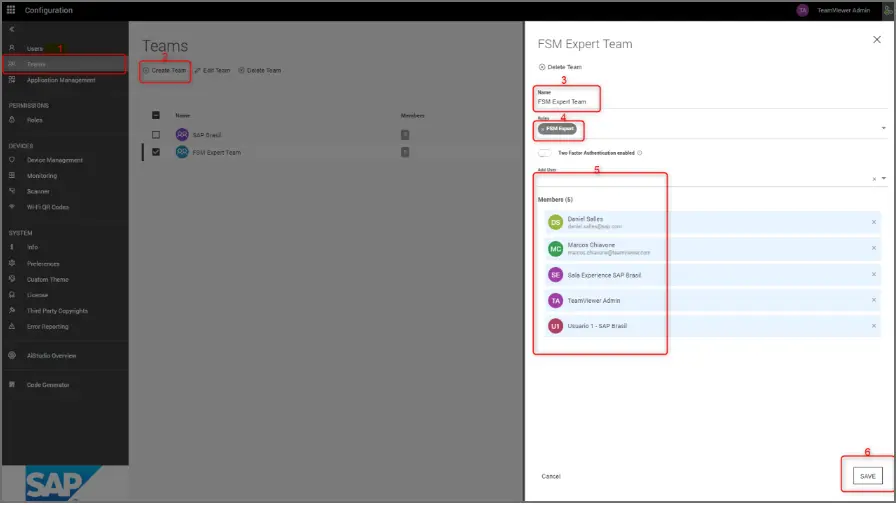896x505 pixels.
Task: Click the Name column header
Action: click(182, 115)
